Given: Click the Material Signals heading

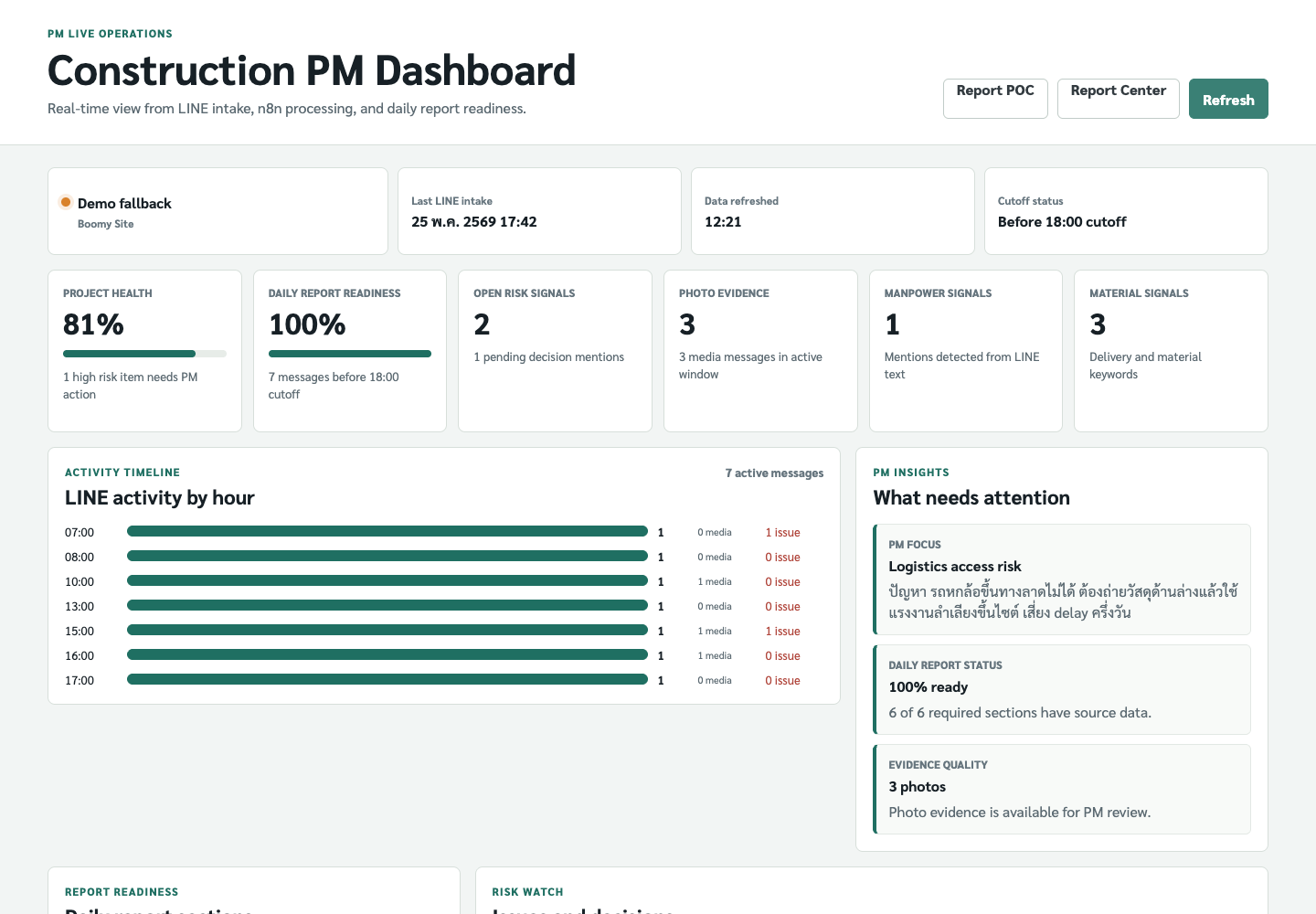Looking at the screenshot, I should tap(1139, 293).
